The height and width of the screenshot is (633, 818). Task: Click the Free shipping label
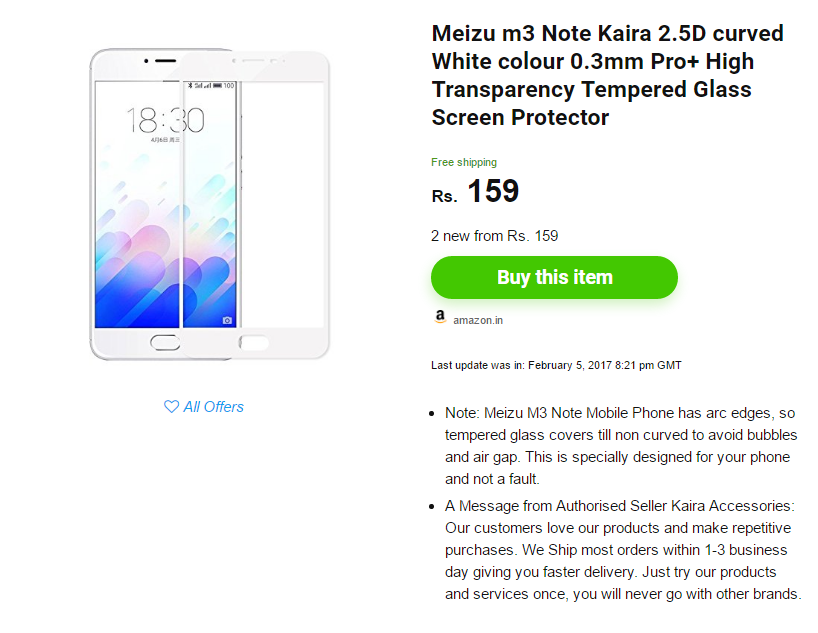click(464, 162)
